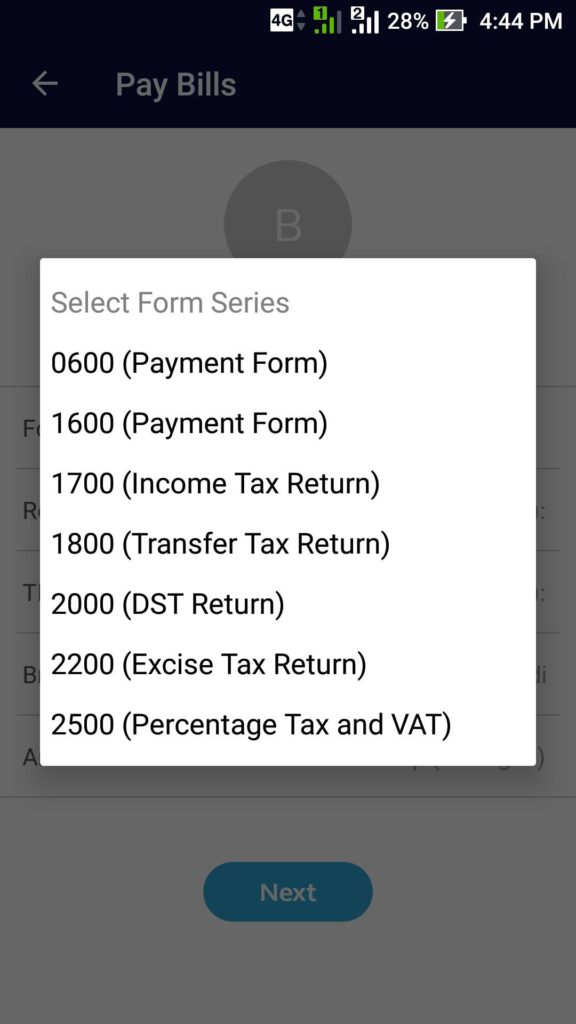576x1024 pixels.
Task: Tap the battery charging icon
Action: 451,21
